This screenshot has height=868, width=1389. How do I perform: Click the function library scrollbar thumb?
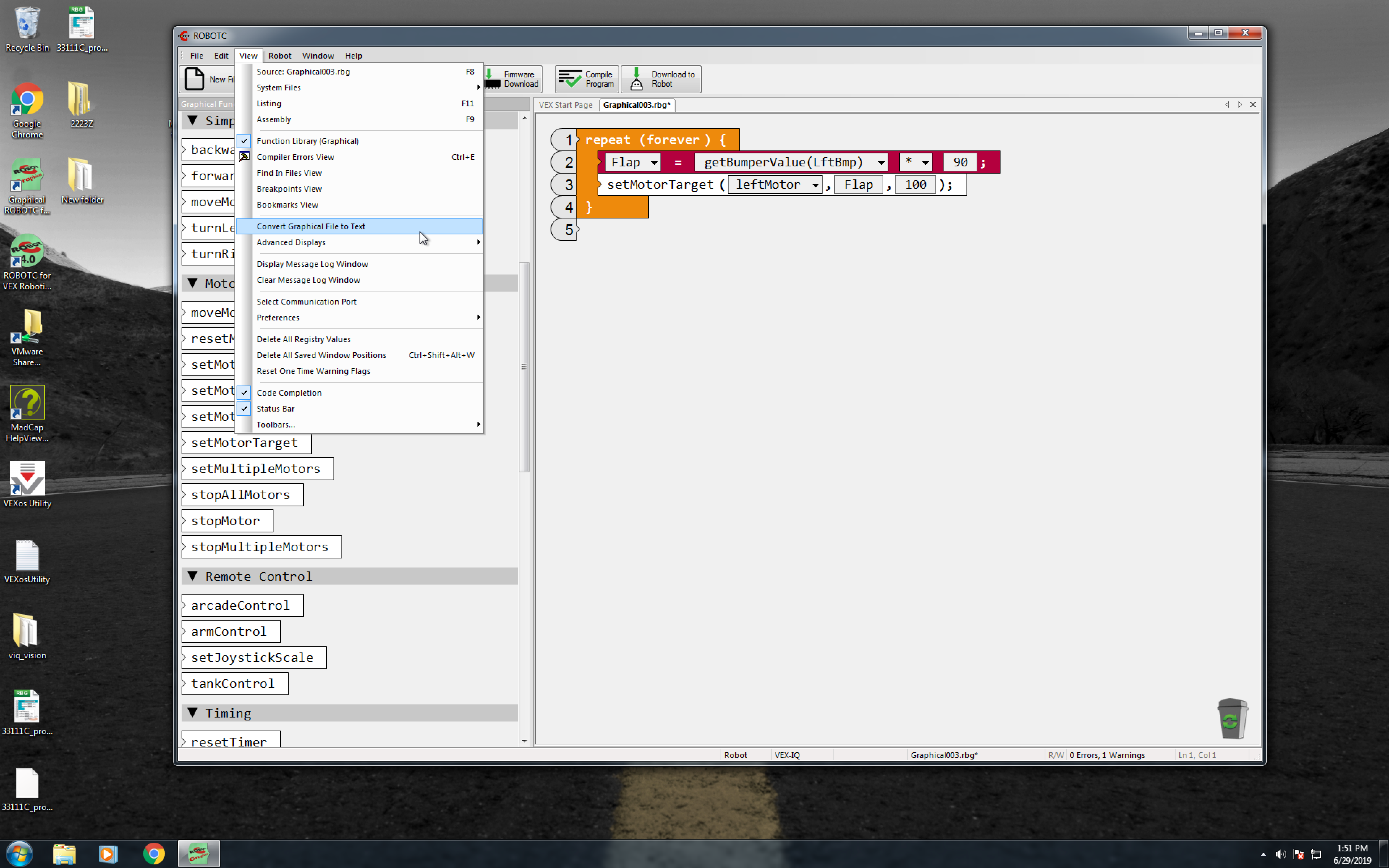click(x=523, y=367)
